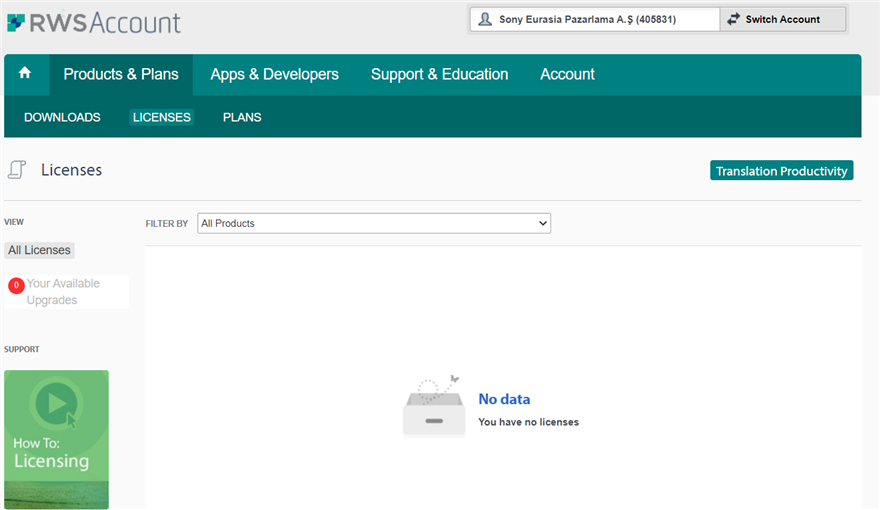
Task: Open the Support & Education tab
Action: click(x=439, y=74)
